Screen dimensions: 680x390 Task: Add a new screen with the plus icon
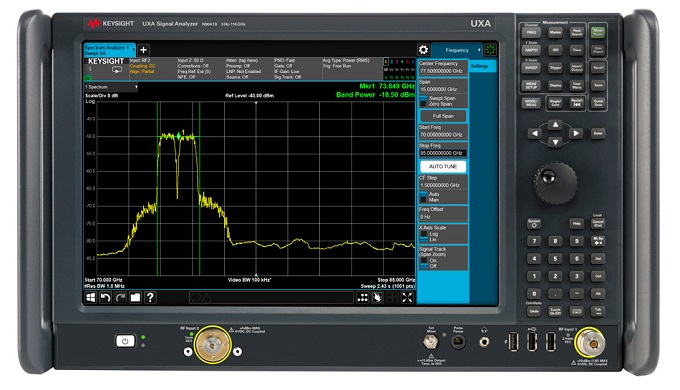click(144, 50)
